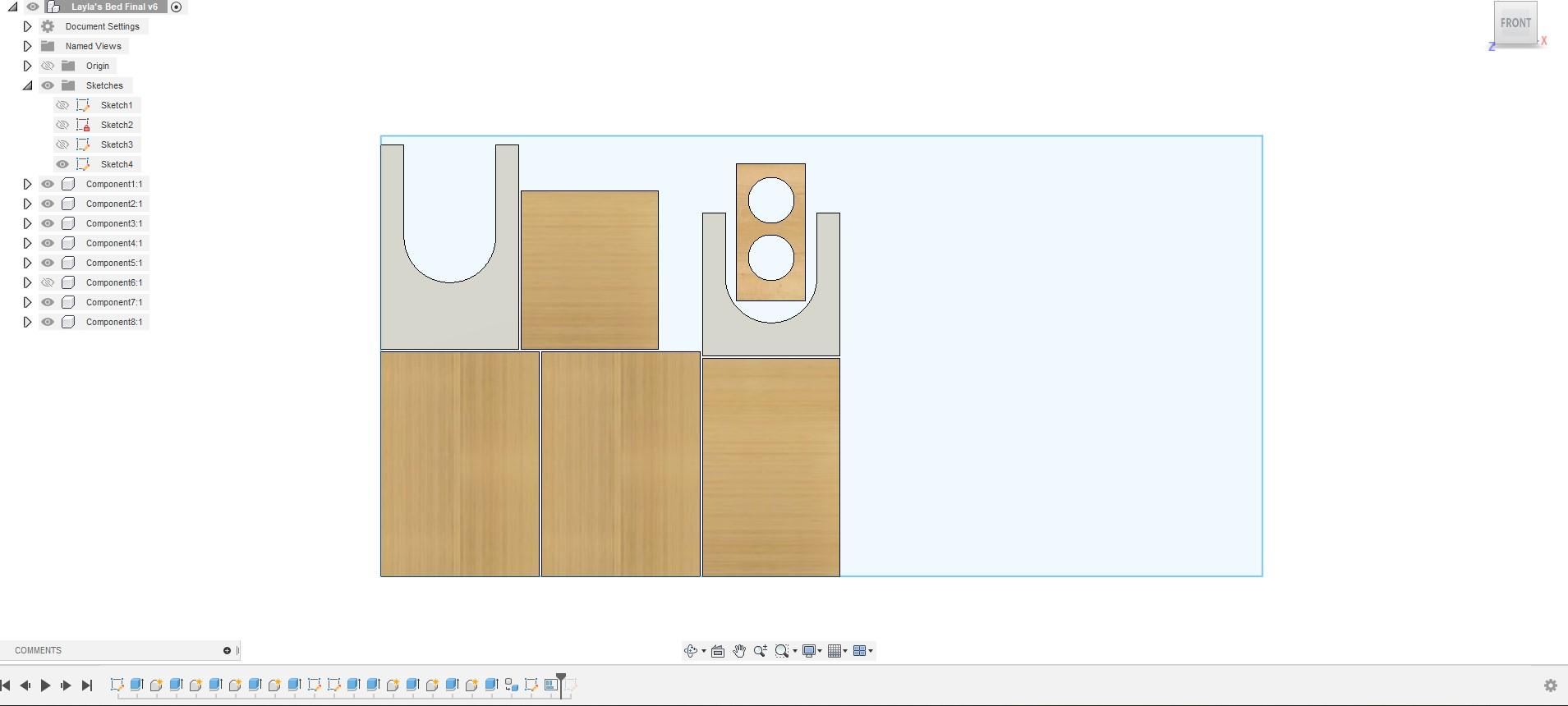This screenshot has width=1568, height=706.
Task: Select the first sketch feature in the timeline
Action: [x=117, y=685]
